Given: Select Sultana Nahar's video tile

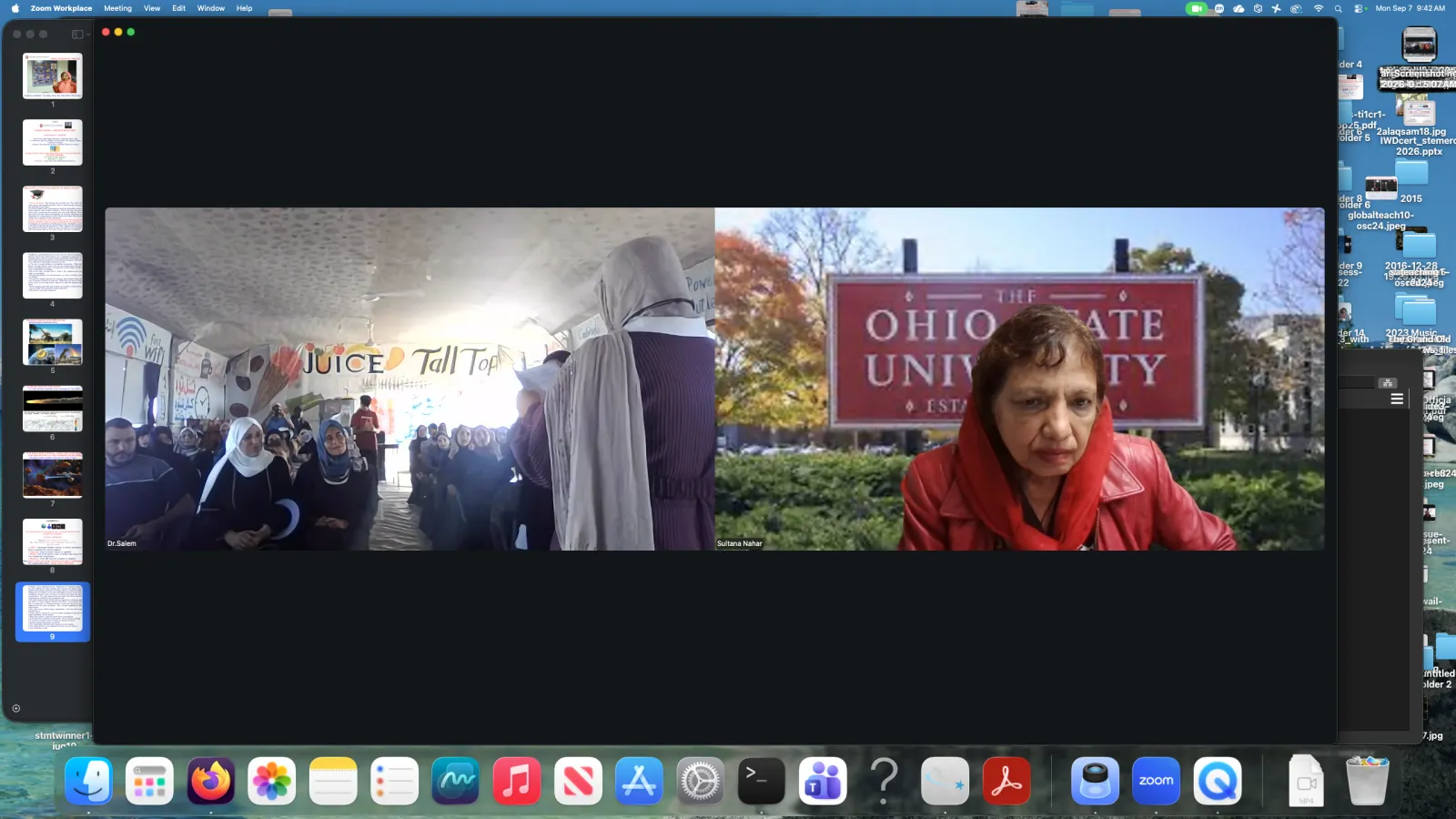Looking at the screenshot, I should point(1020,379).
